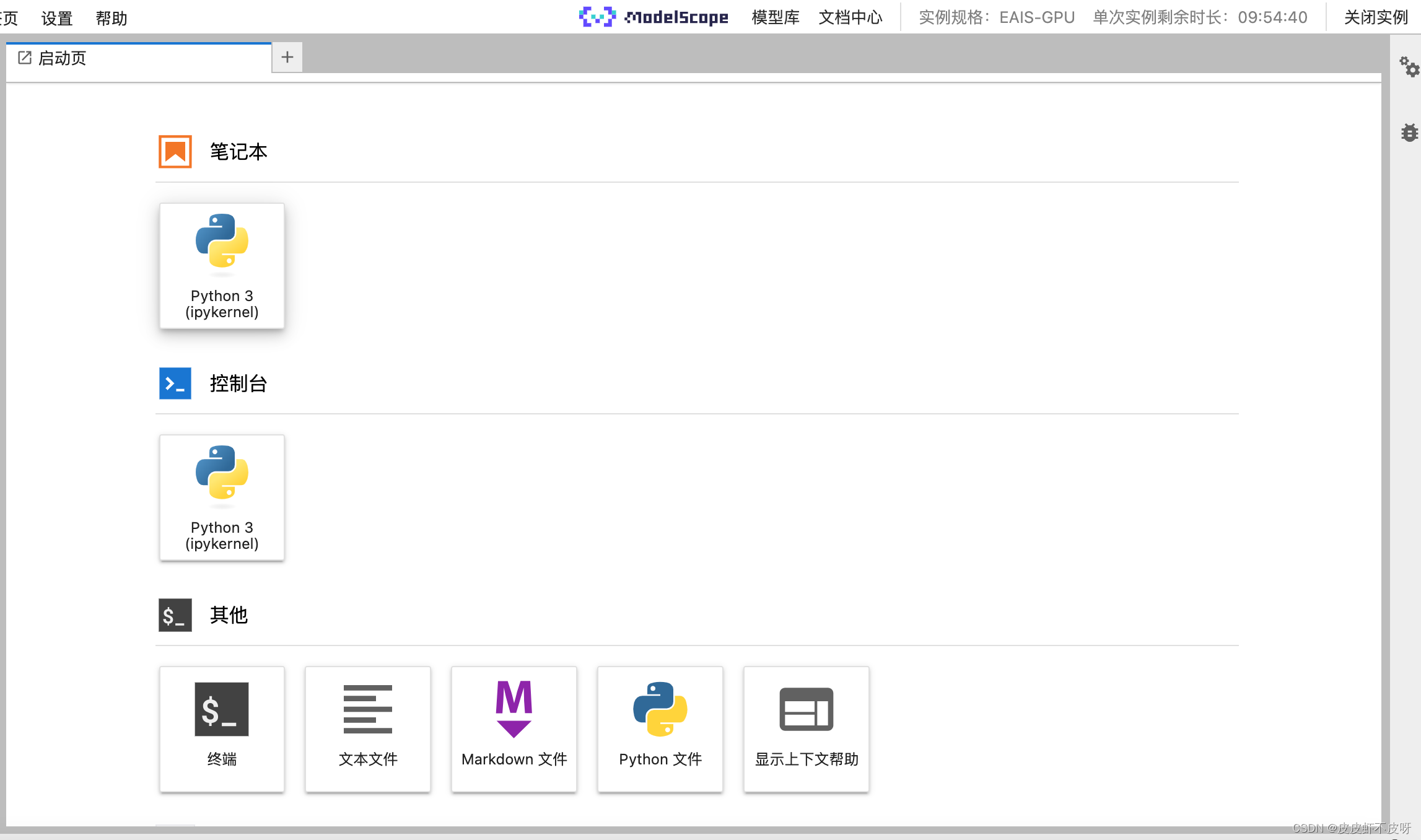Click the dark 其他 section icon
Viewport: 1421px width, 840px height.
click(175, 615)
